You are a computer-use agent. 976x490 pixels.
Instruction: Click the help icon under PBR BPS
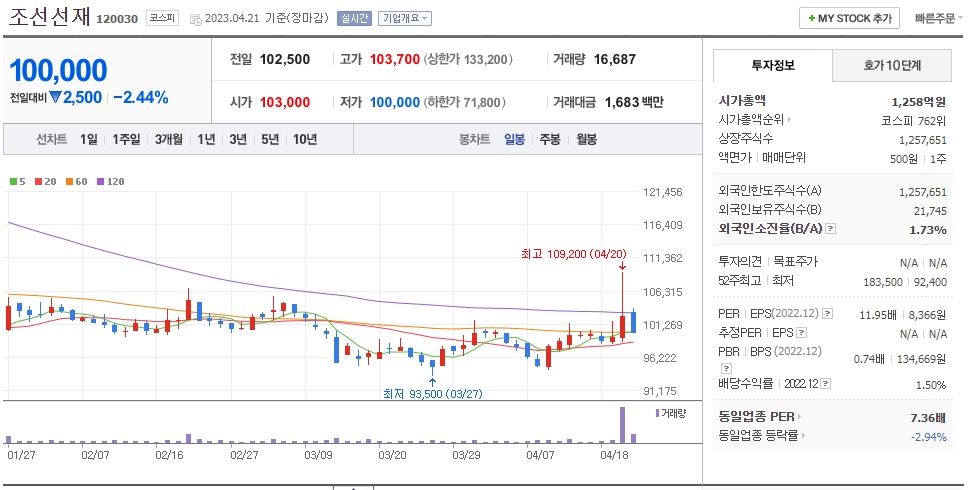tap(726, 368)
